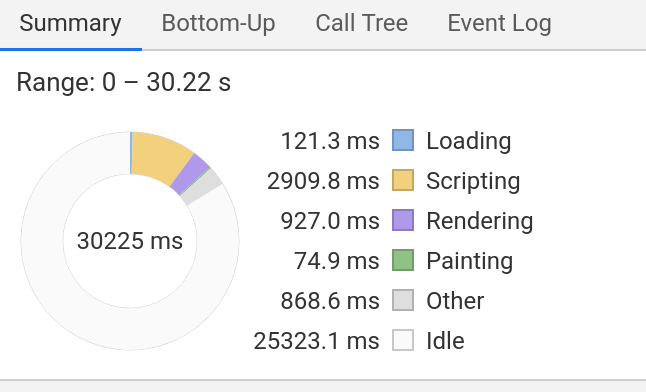Click the Range: 0 – 30.22 s label
The height and width of the screenshot is (392, 646).
[x=124, y=82]
